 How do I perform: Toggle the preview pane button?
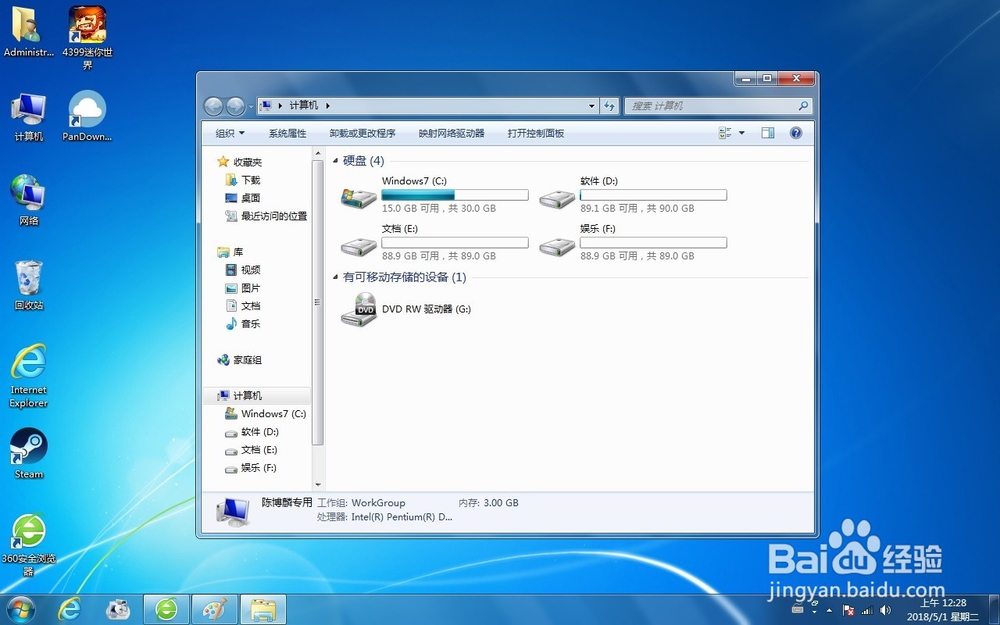pyautogui.click(x=768, y=133)
